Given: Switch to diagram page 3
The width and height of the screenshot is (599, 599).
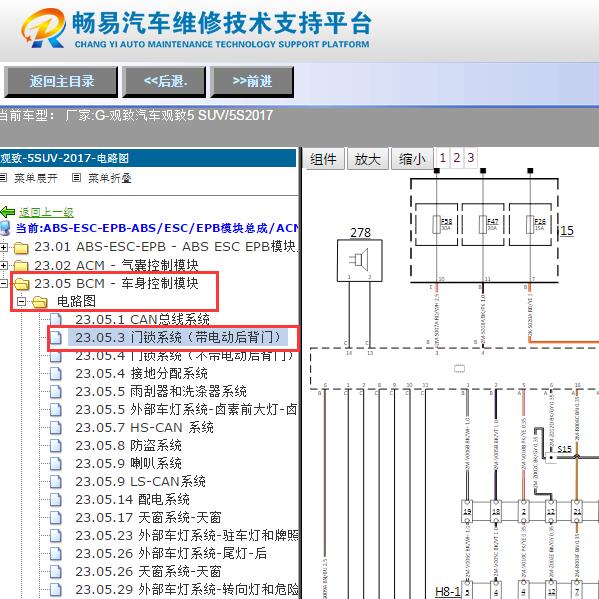Looking at the screenshot, I should 471,158.
